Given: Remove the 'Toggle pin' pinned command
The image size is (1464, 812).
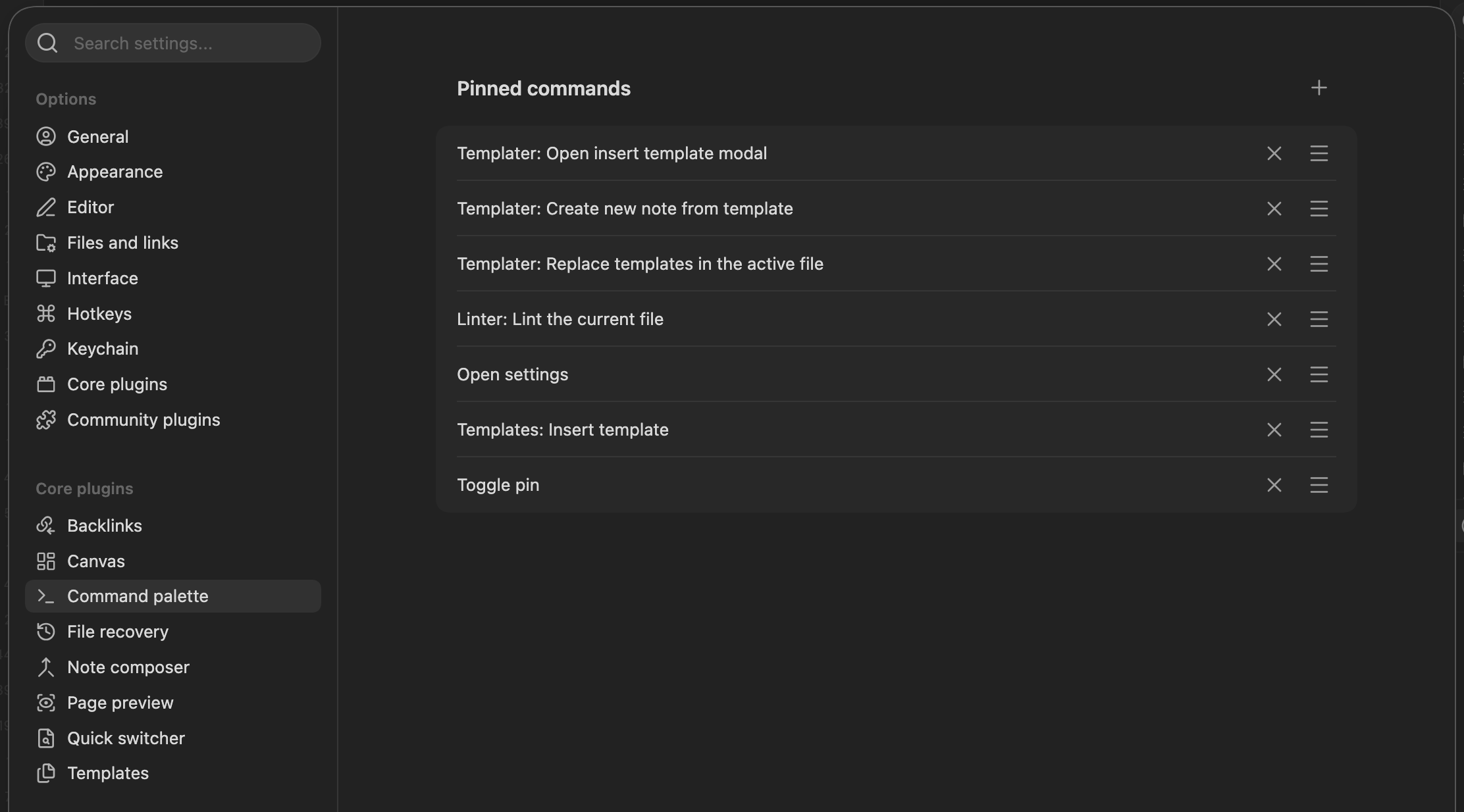Looking at the screenshot, I should (x=1274, y=485).
